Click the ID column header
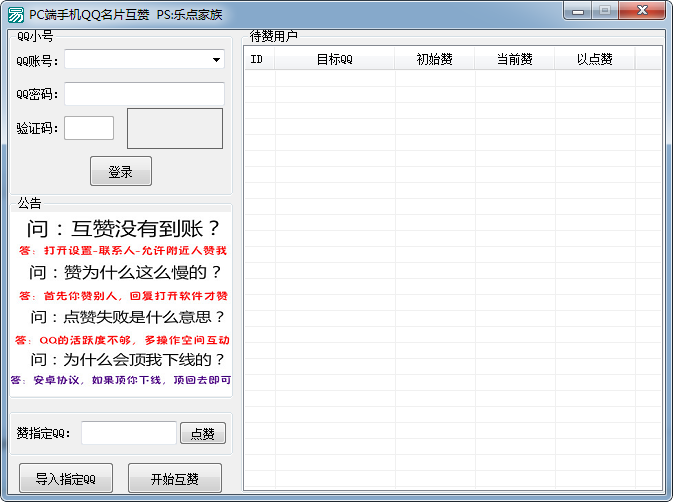Screen dimensions: 673x502 [x=260, y=59]
